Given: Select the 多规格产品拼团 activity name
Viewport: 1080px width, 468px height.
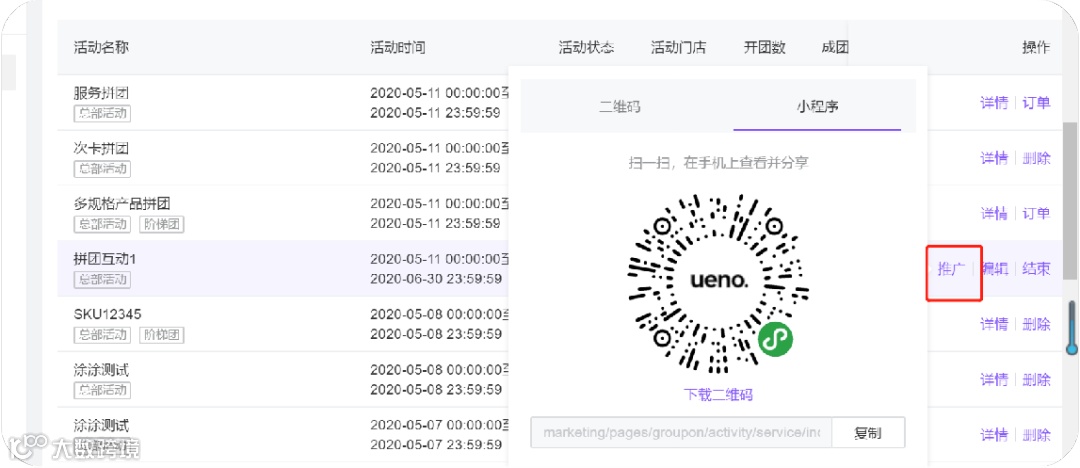Looking at the screenshot, I should point(122,203).
